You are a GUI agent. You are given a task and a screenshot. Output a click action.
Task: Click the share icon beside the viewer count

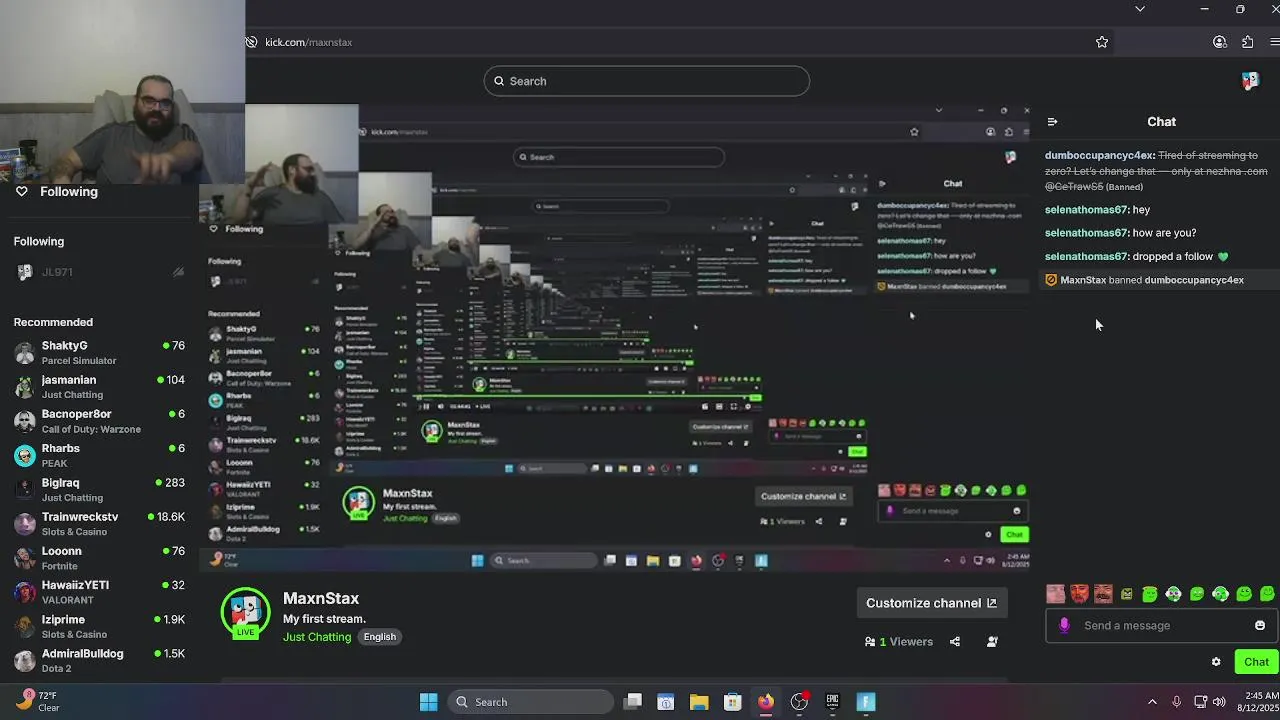[x=955, y=642]
